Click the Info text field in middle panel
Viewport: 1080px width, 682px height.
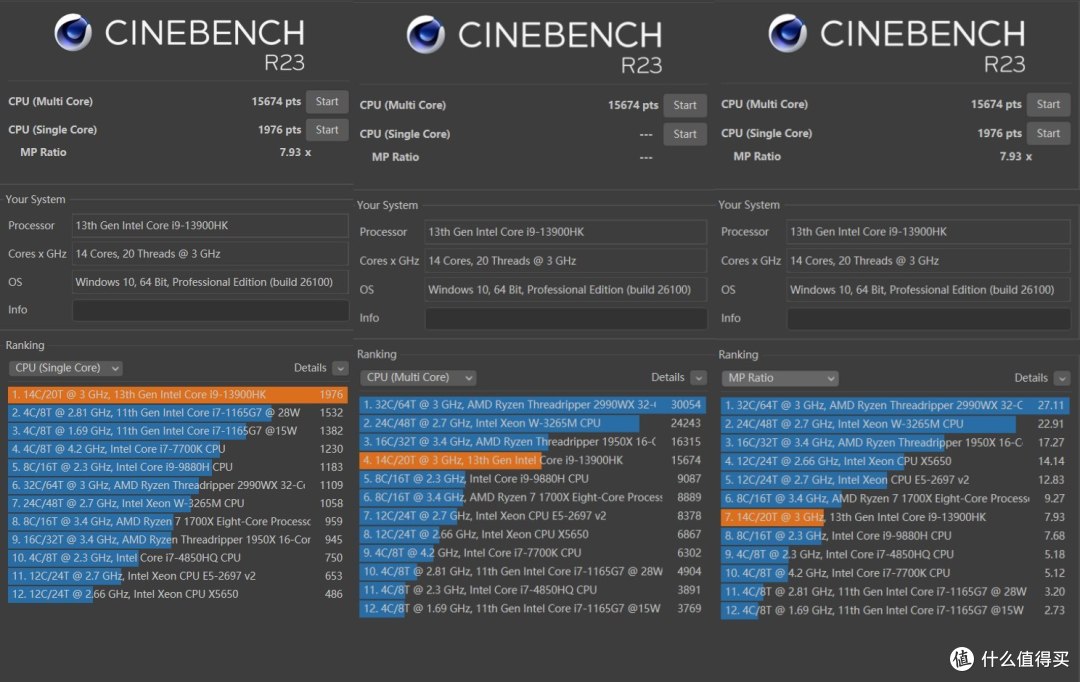566,318
